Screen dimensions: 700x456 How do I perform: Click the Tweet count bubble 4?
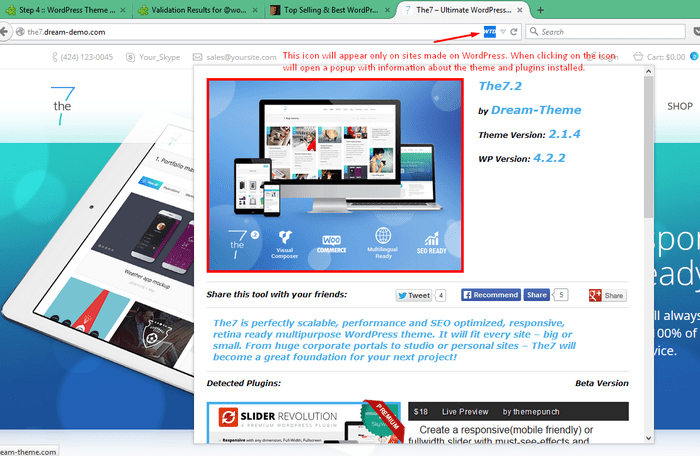pos(441,295)
